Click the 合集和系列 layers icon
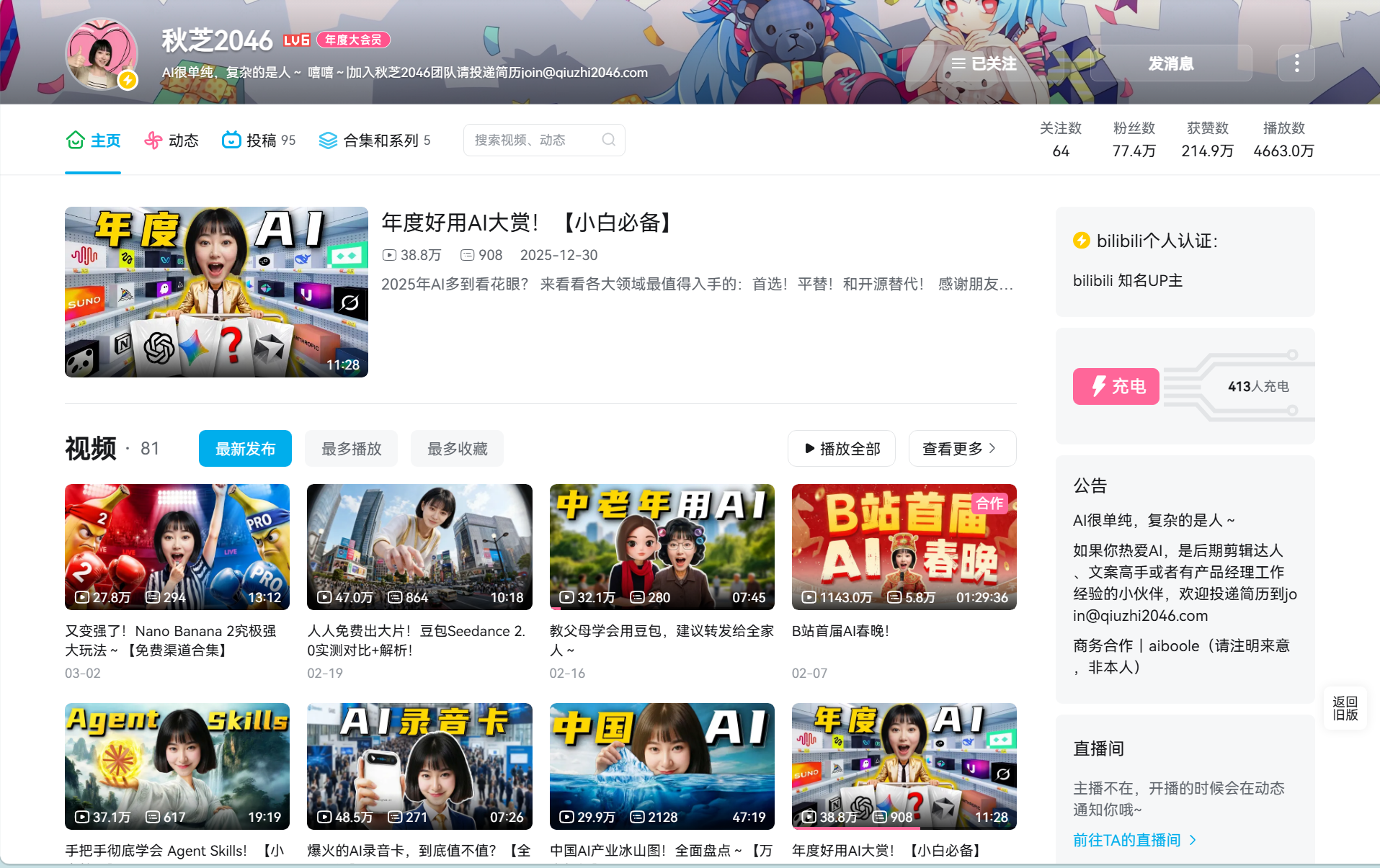The width and height of the screenshot is (1380, 868). 328,140
